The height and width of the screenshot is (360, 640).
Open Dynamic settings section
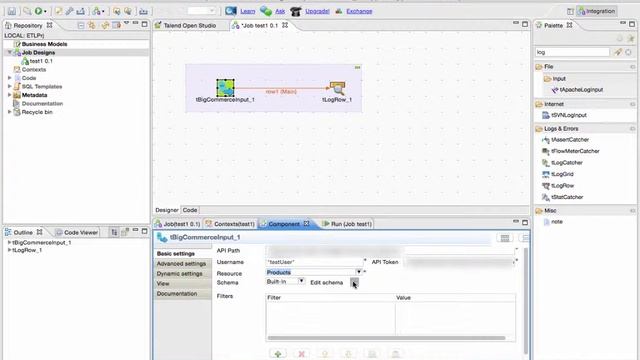180,274
